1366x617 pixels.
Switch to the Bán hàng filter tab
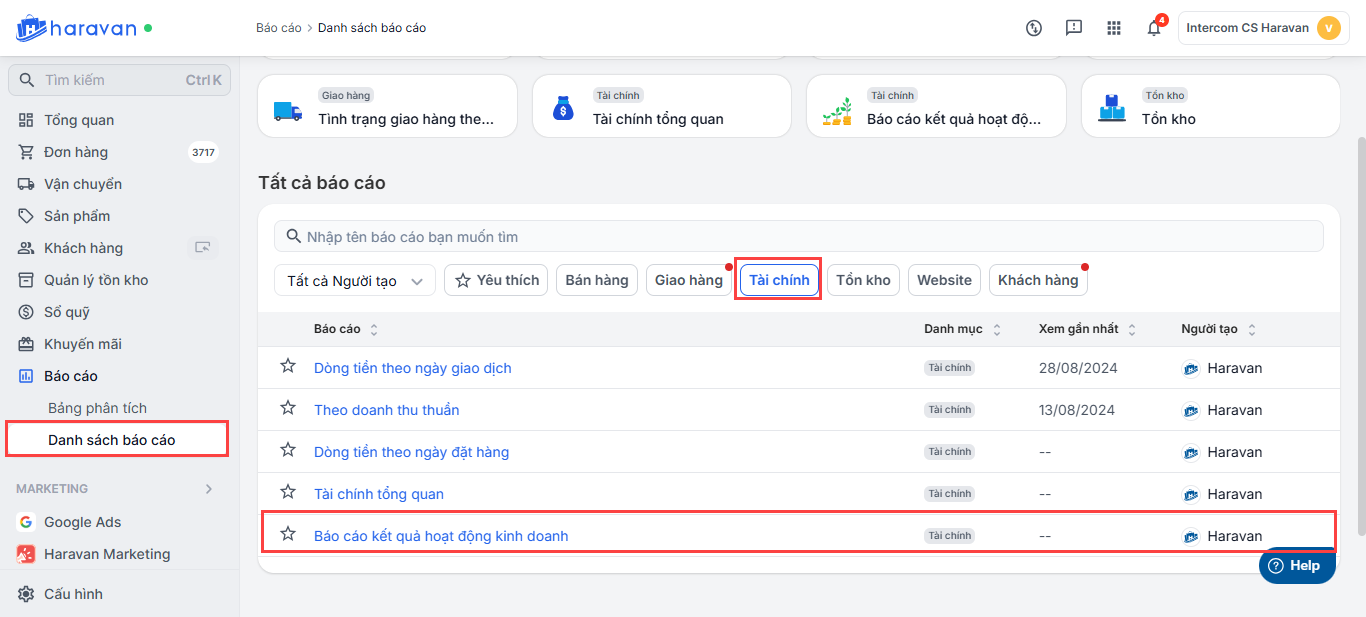pyautogui.click(x=597, y=281)
